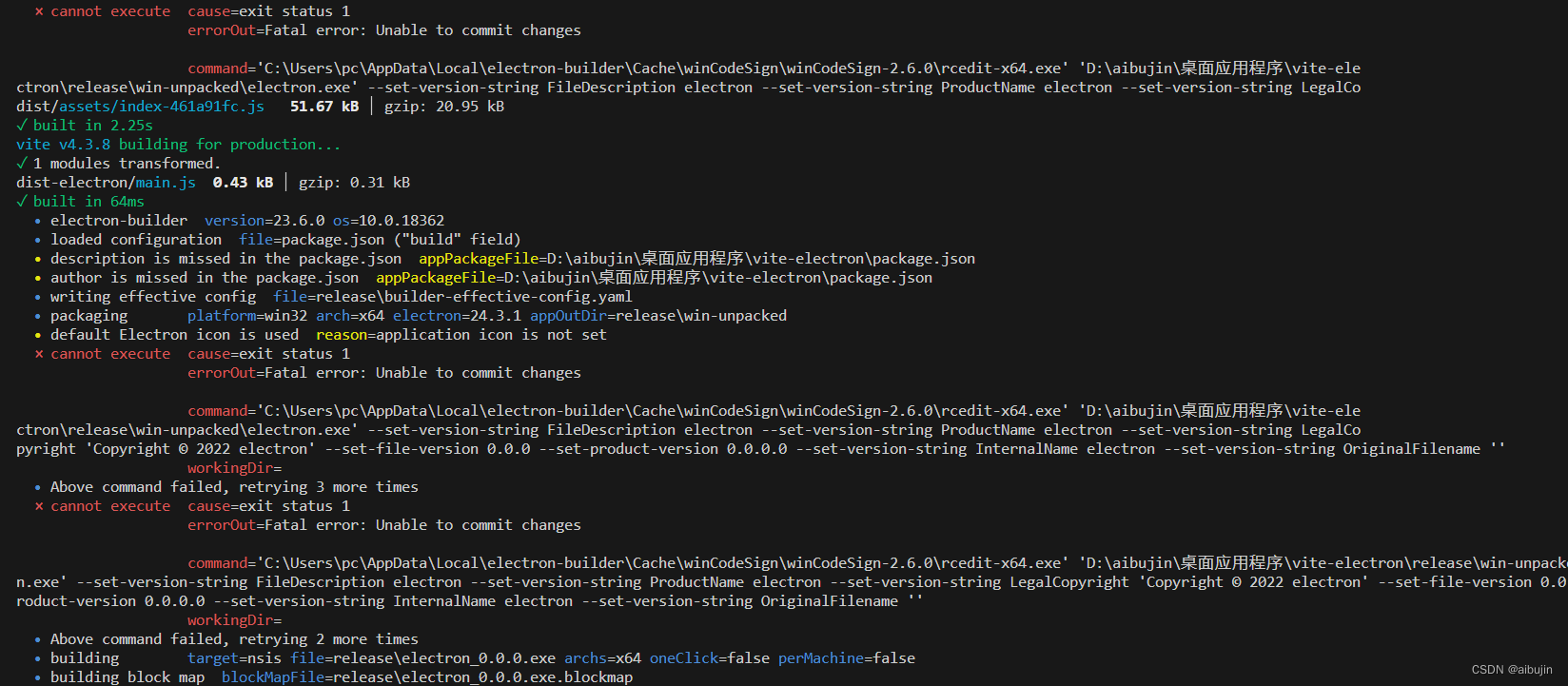Click 'Above command failed, retrying 2 more times'
The width and height of the screenshot is (1568, 686).
click(x=234, y=639)
